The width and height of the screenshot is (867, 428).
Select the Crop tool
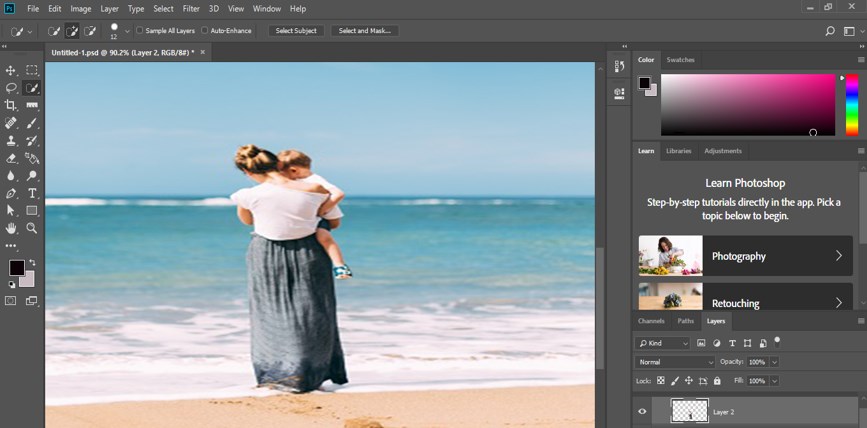coord(11,105)
